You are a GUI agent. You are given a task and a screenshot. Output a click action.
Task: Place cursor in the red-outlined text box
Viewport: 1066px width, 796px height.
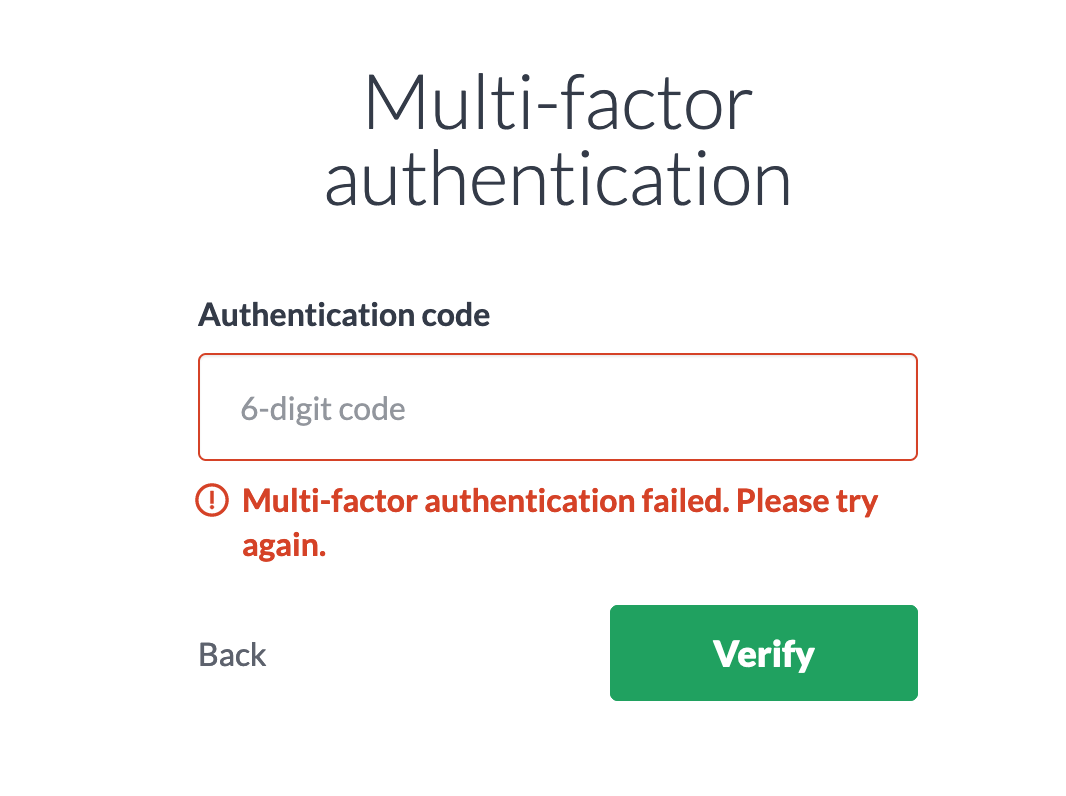557,407
